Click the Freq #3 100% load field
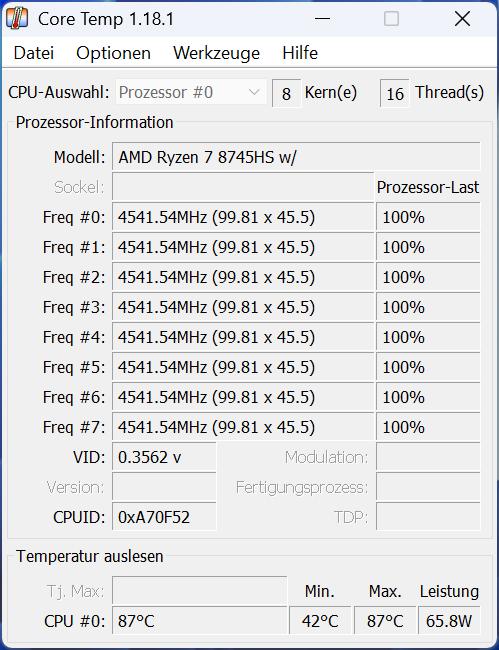 click(x=428, y=307)
